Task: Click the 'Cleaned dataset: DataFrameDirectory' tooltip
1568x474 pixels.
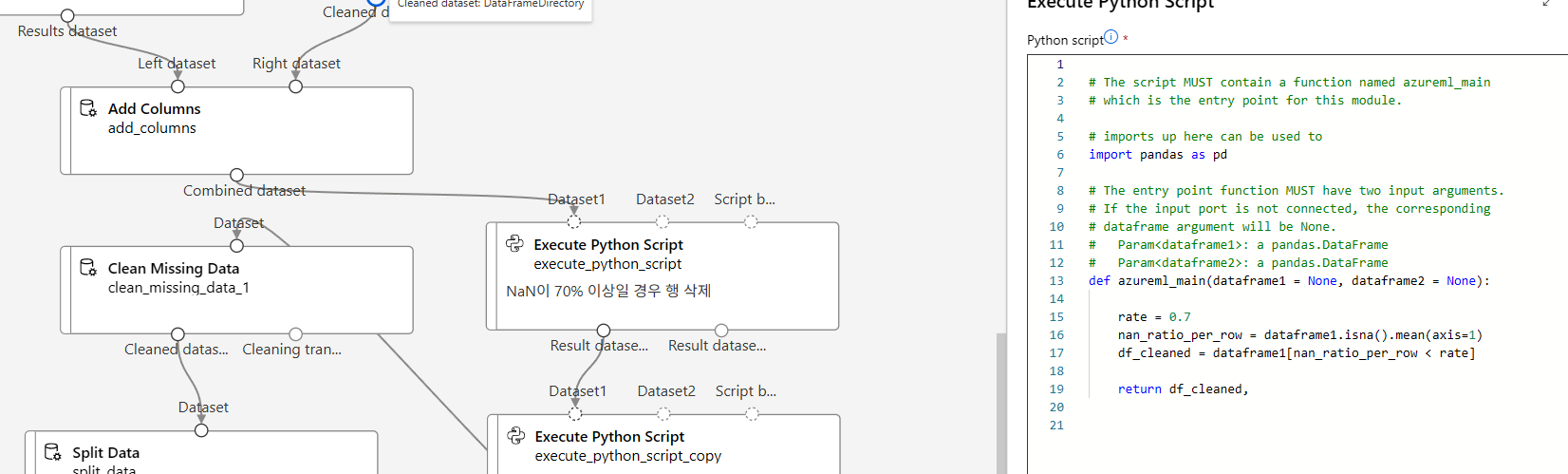Action: click(491, 8)
